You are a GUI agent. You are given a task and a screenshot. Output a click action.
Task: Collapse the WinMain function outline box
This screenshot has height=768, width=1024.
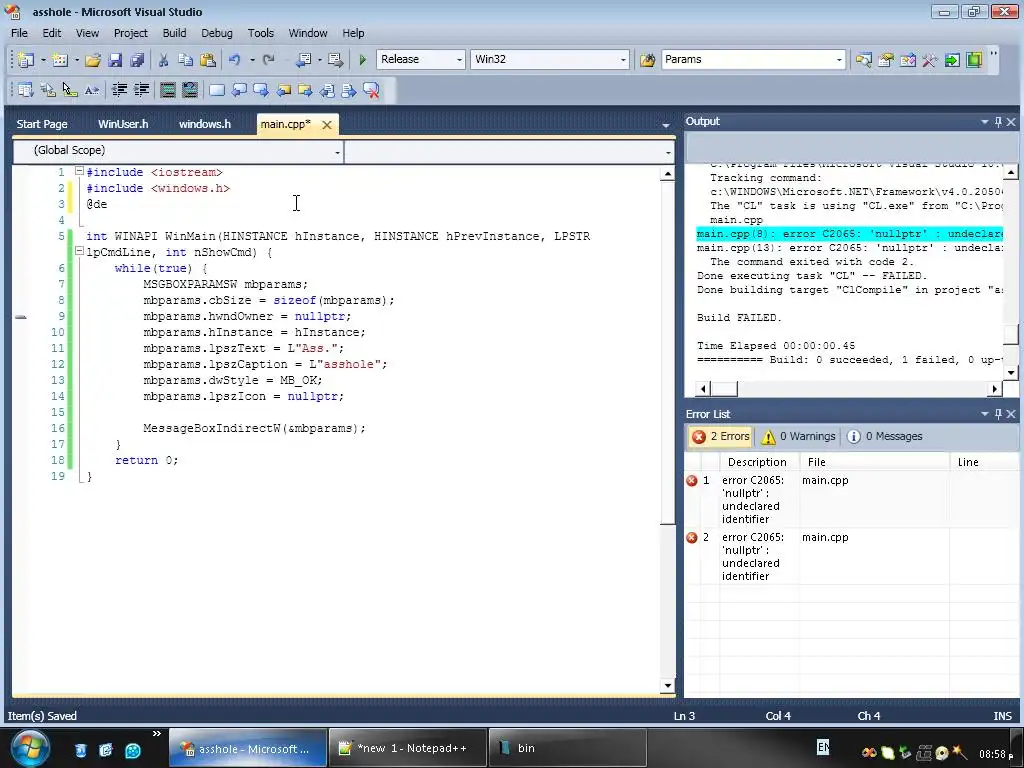[x=79, y=251]
